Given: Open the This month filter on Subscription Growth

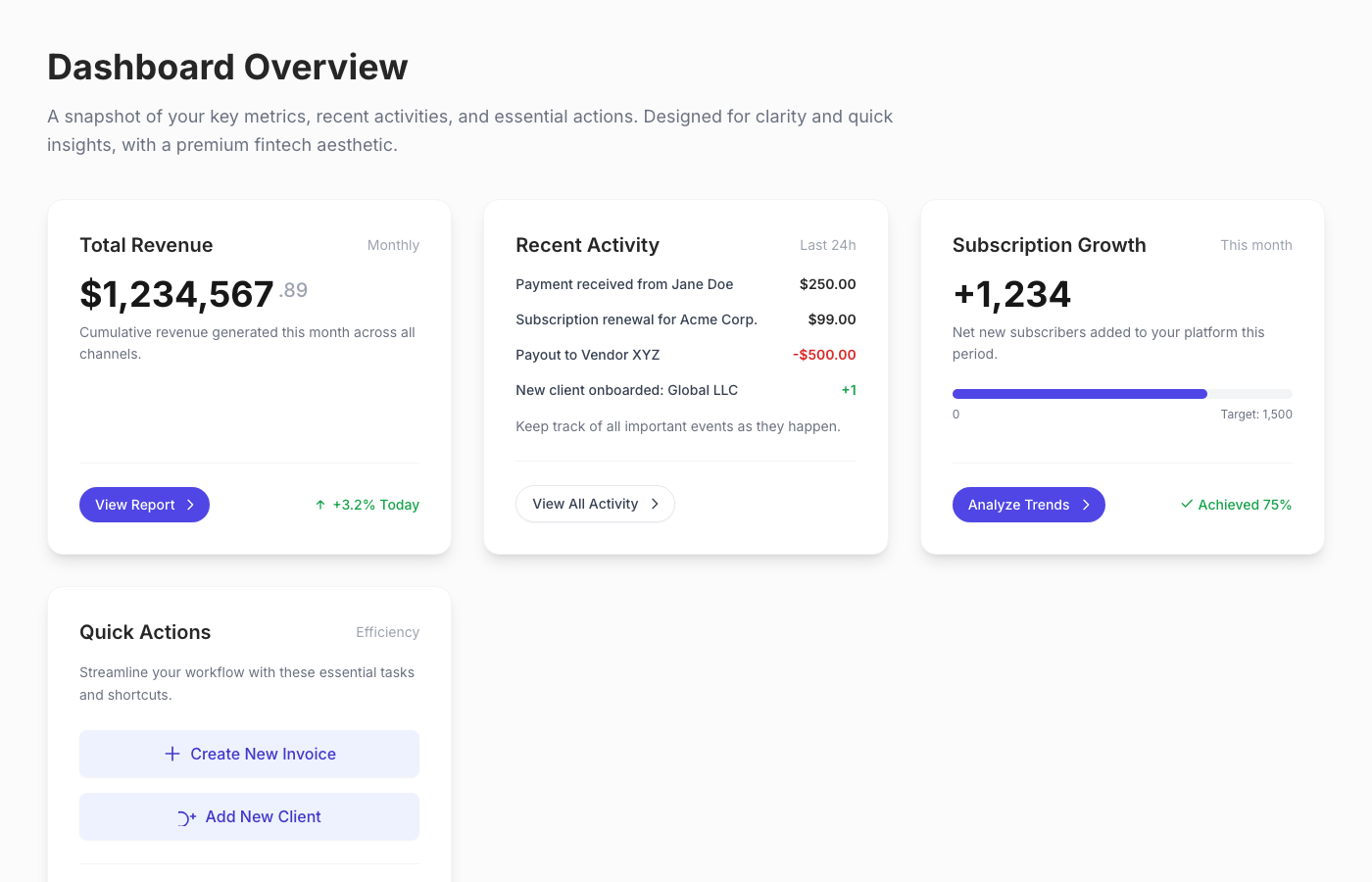Looking at the screenshot, I should [x=1256, y=245].
